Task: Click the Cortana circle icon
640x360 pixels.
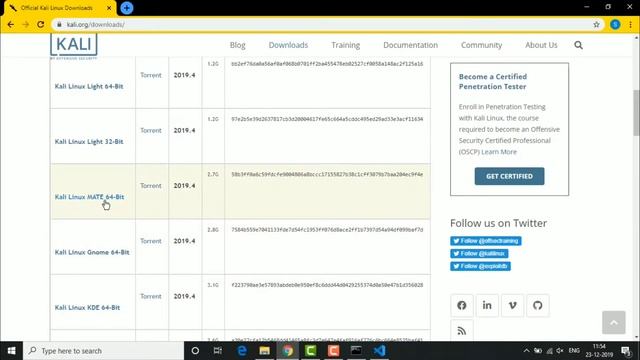Action: click(x=195, y=351)
